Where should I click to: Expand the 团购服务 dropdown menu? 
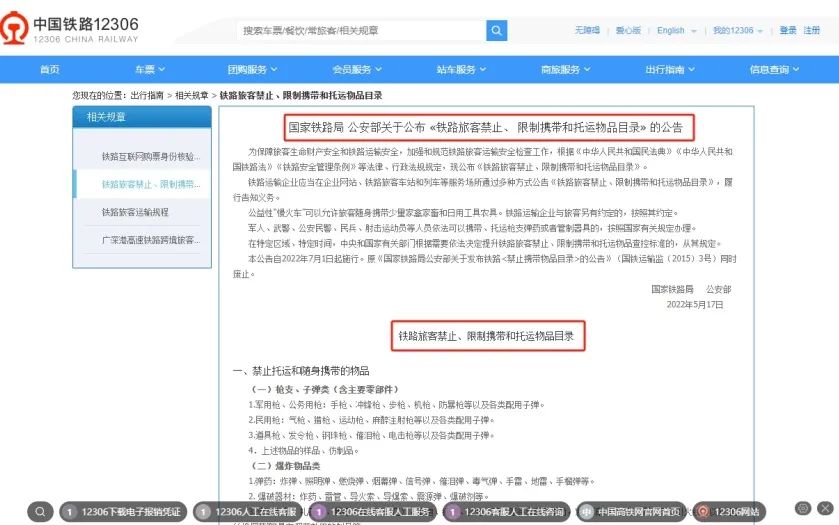251,69
